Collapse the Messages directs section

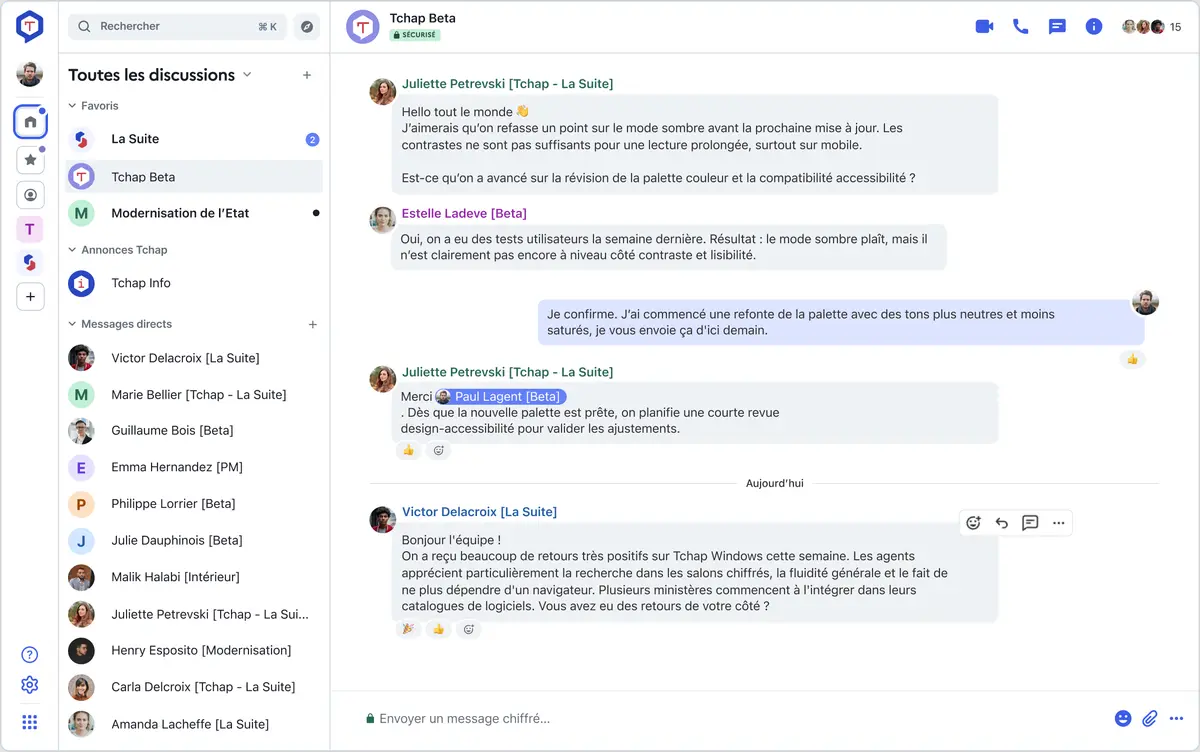[119, 324]
